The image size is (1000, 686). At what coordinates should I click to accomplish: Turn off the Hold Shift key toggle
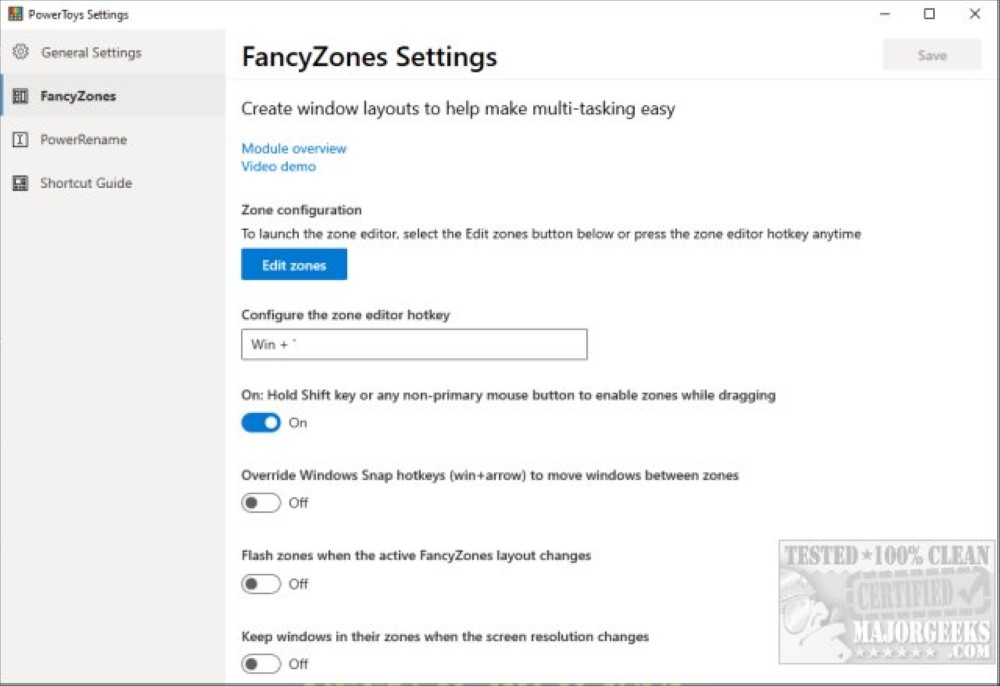(x=261, y=422)
